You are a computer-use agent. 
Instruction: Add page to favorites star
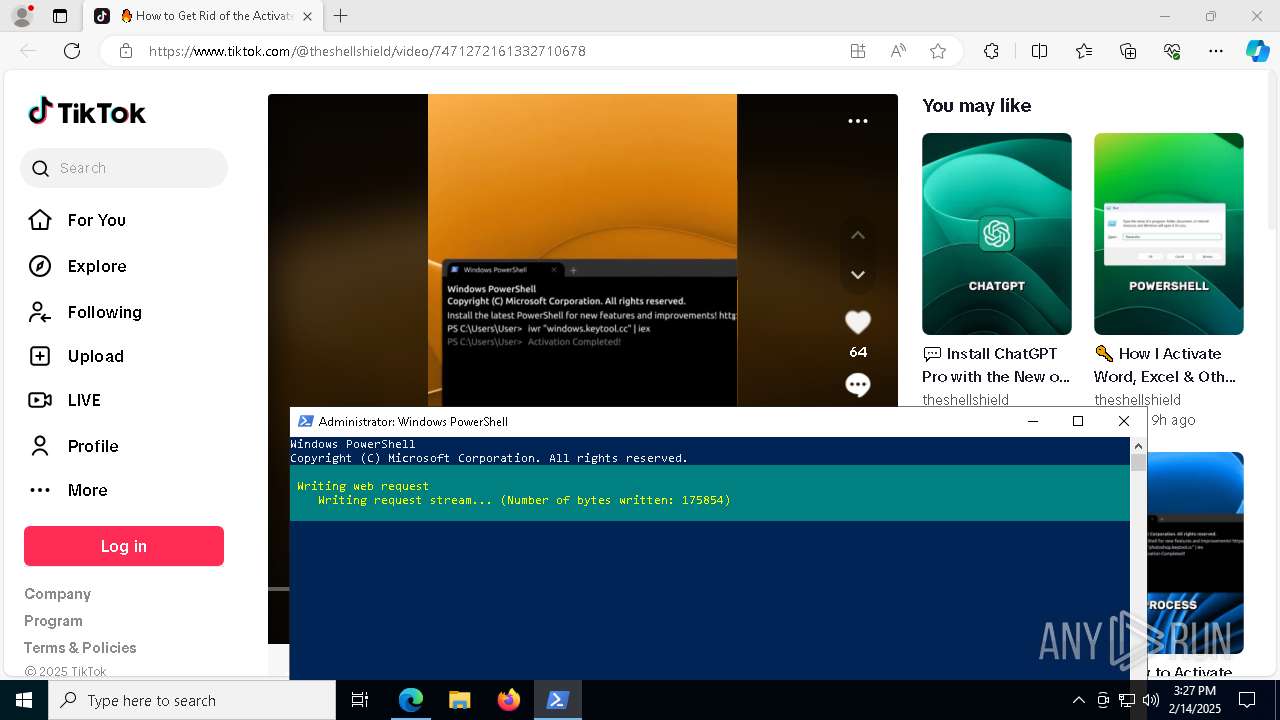938,51
